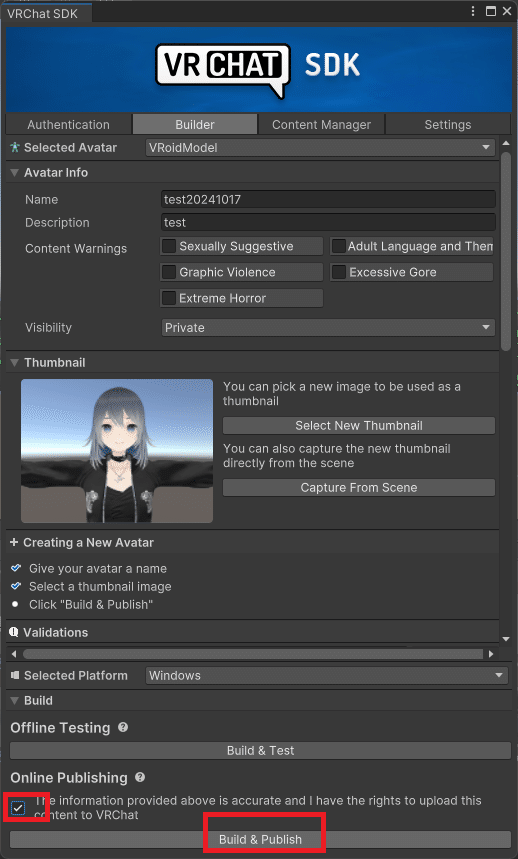Click the vertical scrollbar thumb
This screenshot has width=518, height=859.
tap(506, 253)
